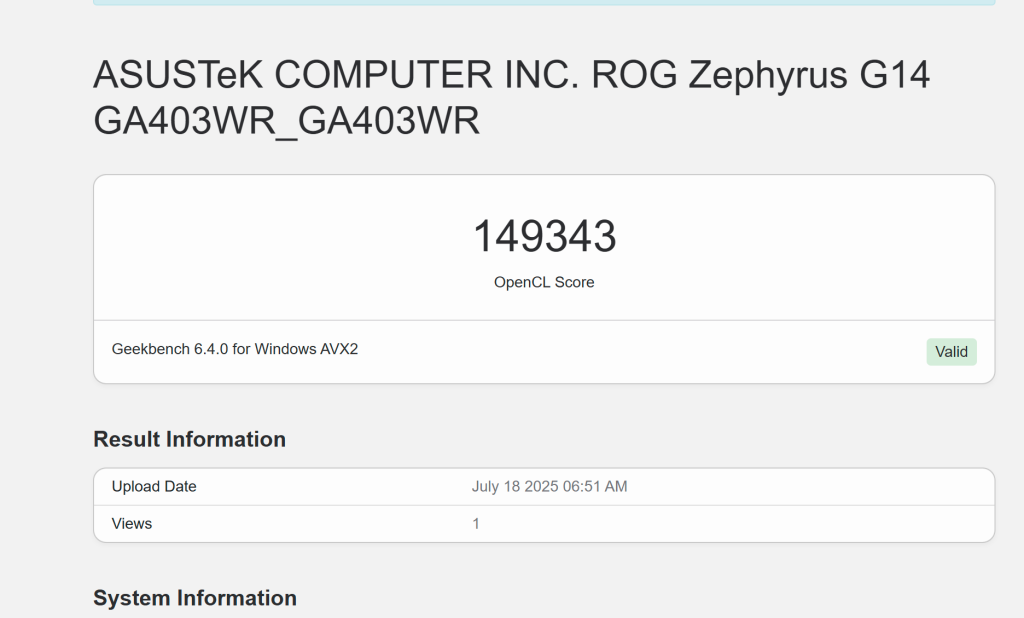
Task: Click the OpenCL Score label
Action: (544, 282)
